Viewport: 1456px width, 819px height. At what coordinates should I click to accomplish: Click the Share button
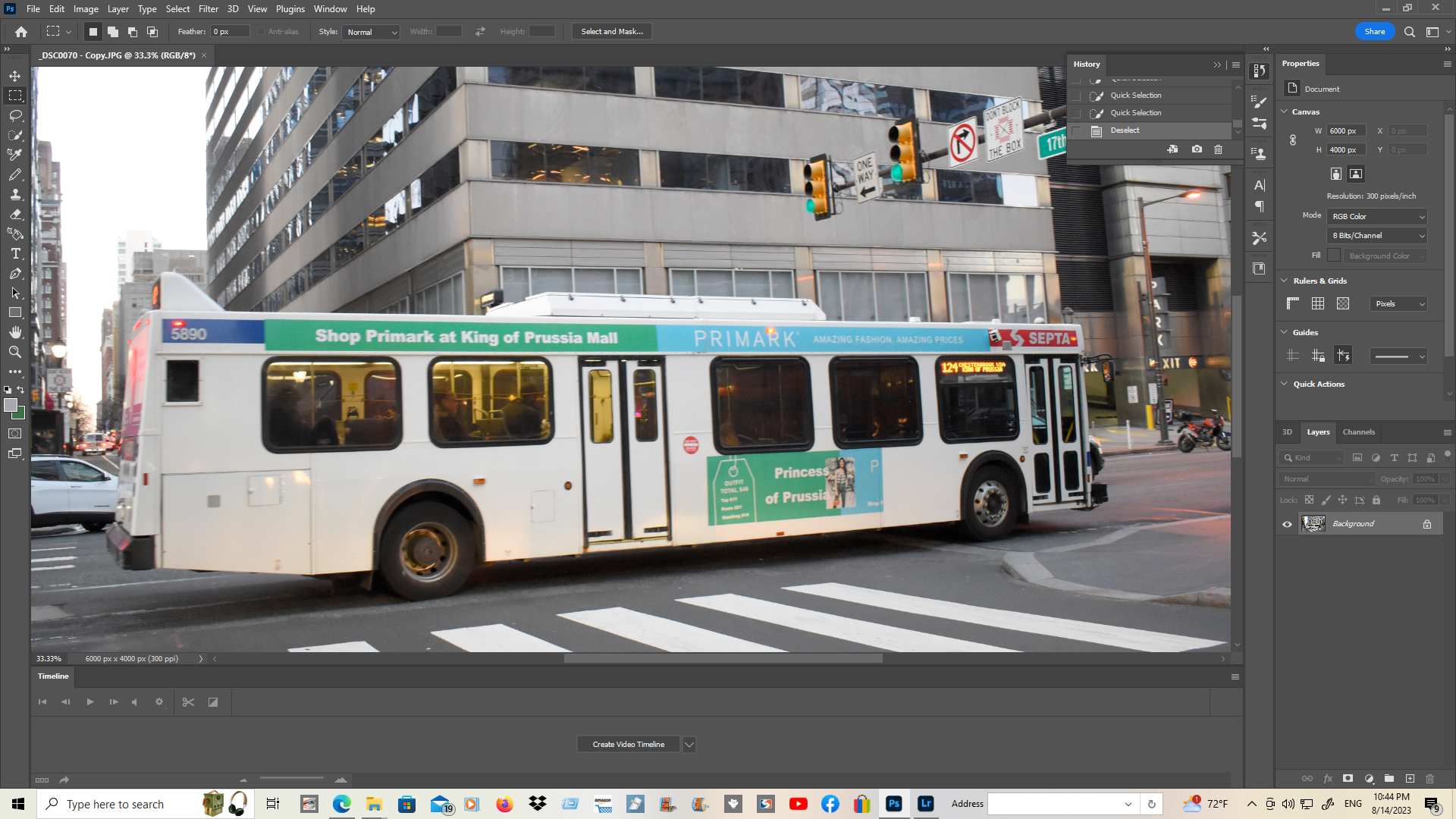pyautogui.click(x=1375, y=32)
